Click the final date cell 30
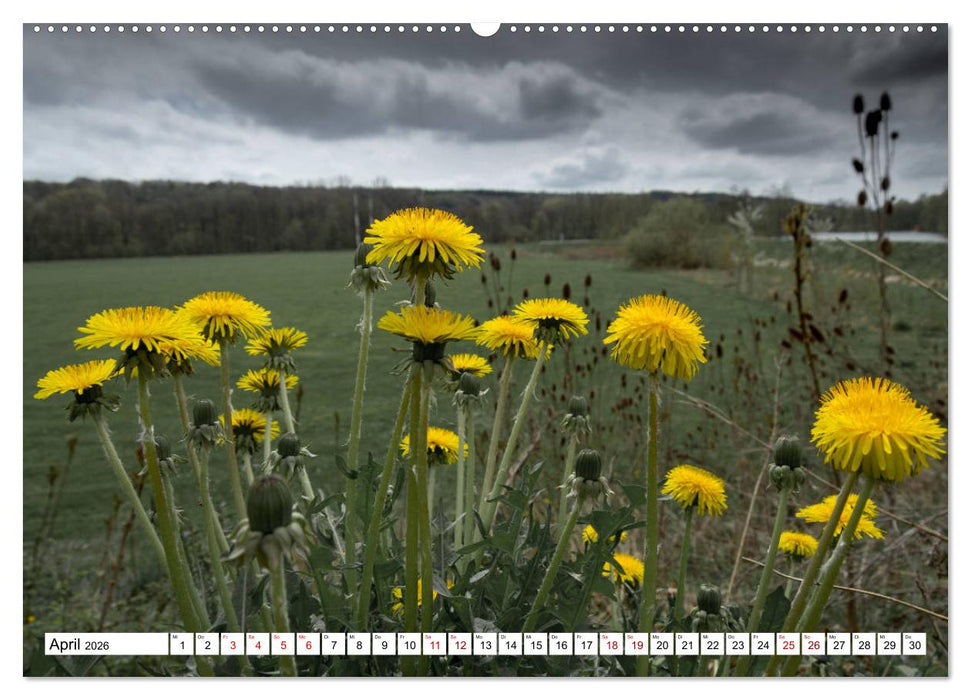Screen dimensions: 971x700 pos(915,647)
